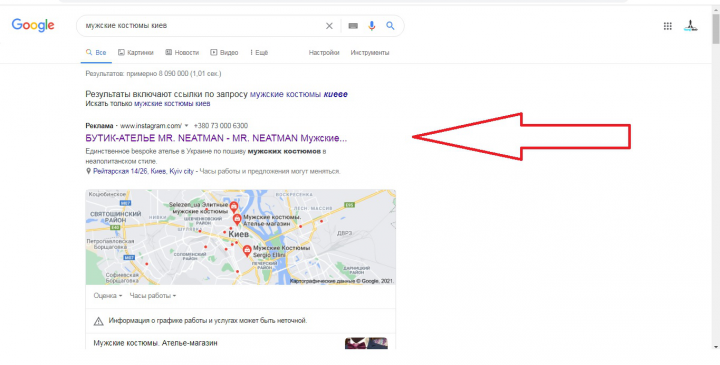Open Настройки
This screenshot has width=720, height=365.
324,53
